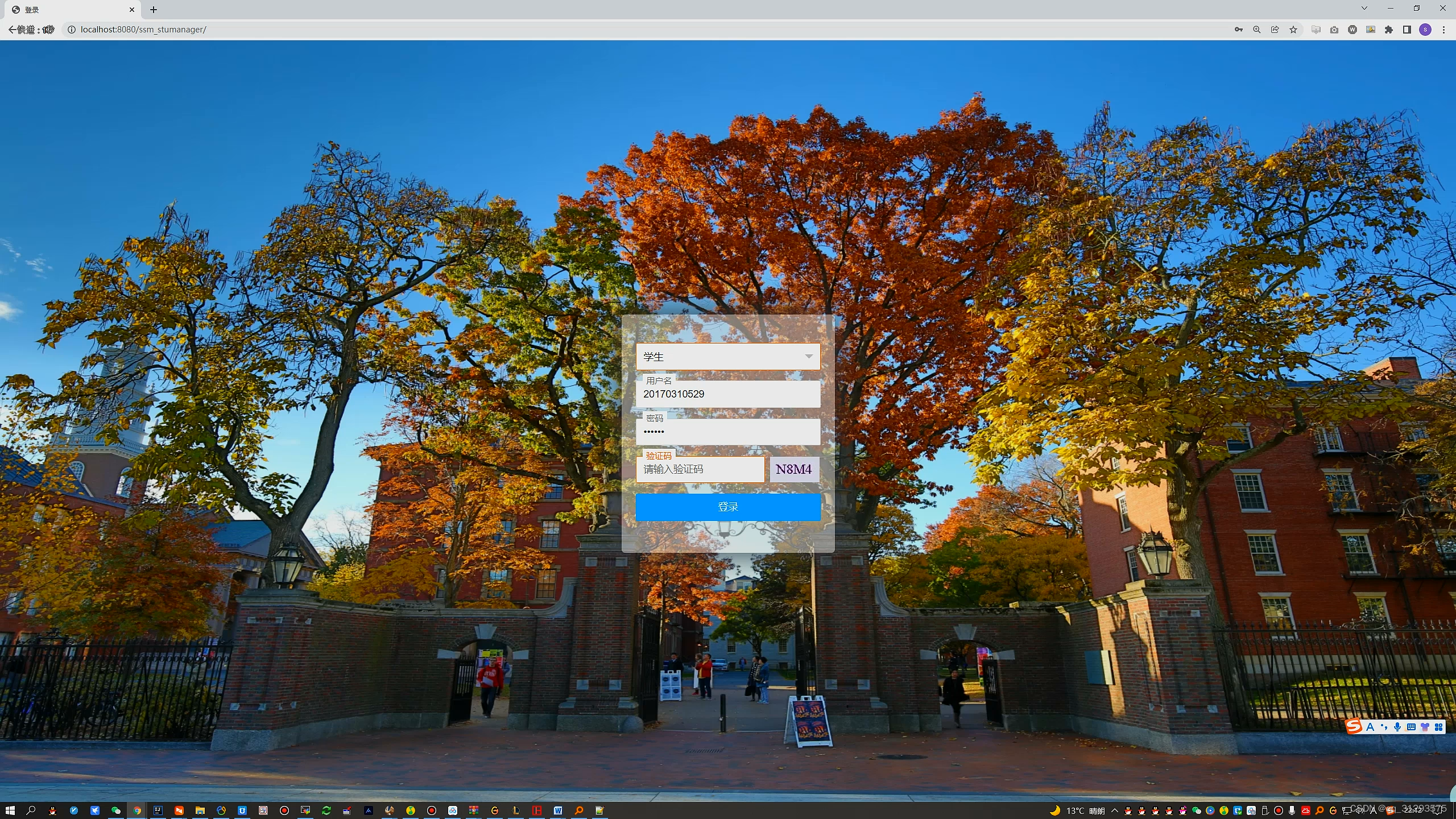The height and width of the screenshot is (819, 1456).
Task: Click the camera screenshot extension icon
Action: pos(1334,30)
